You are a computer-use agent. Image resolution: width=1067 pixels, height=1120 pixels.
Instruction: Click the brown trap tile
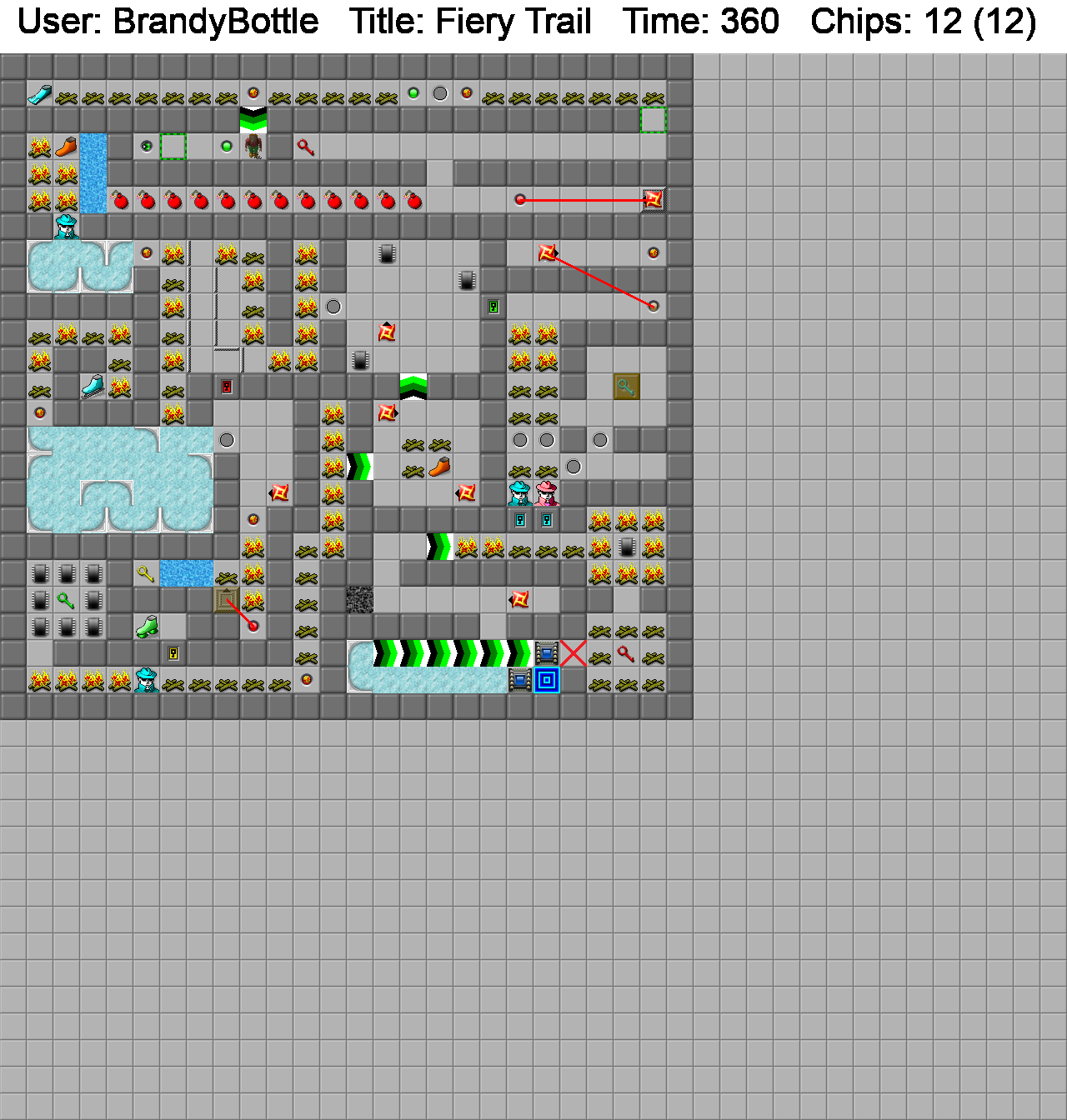click(227, 600)
